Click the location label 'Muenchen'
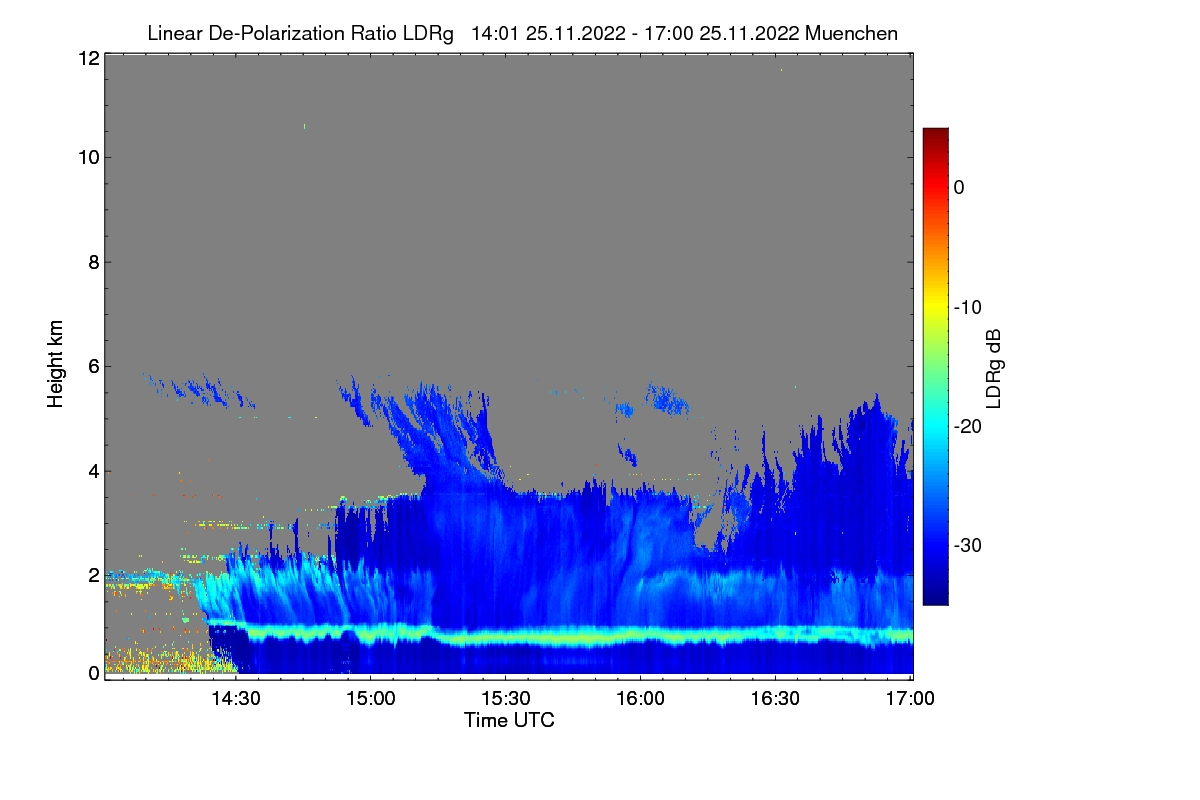The height and width of the screenshot is (800, 1200). [851, 33]
